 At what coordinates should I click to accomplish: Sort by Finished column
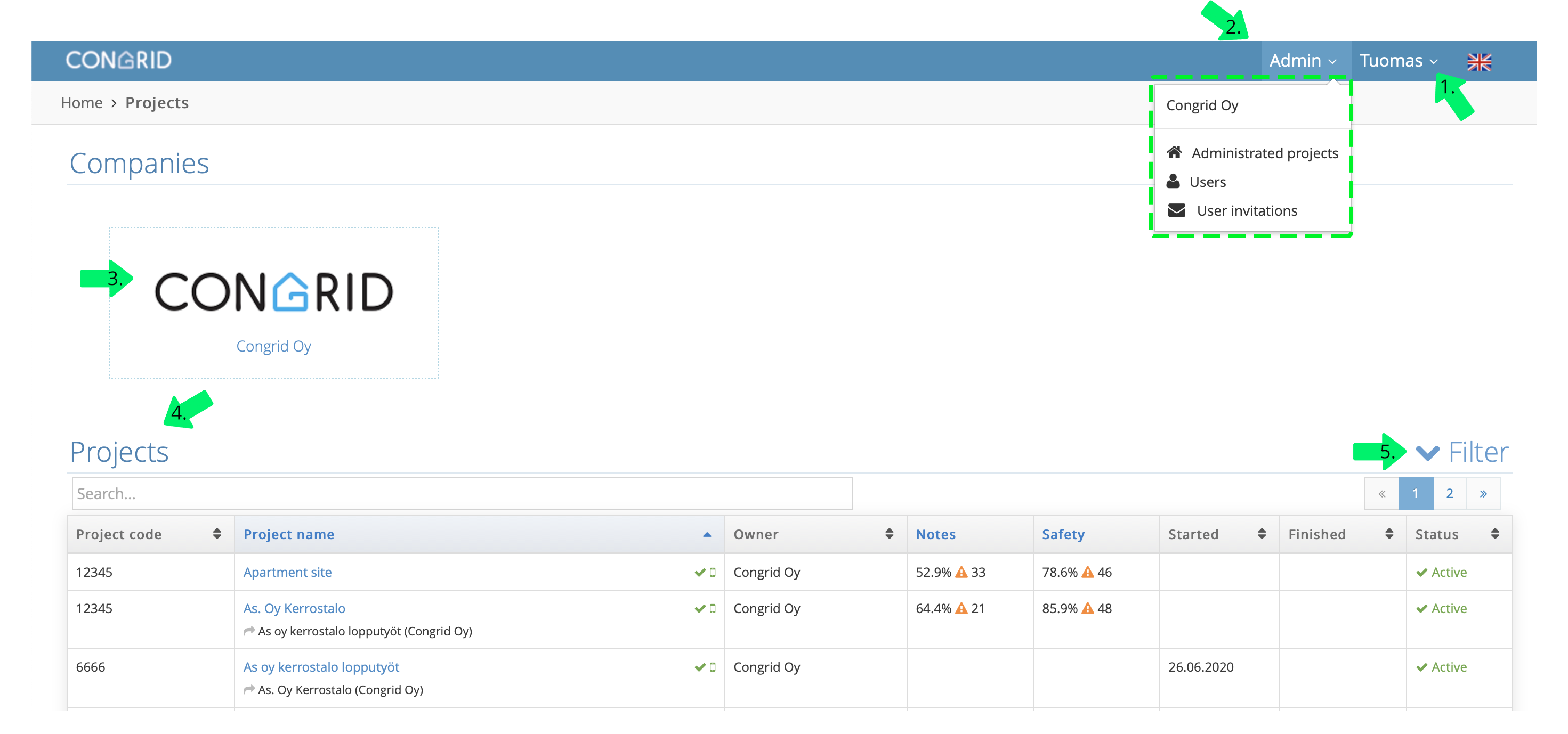tap(1341, 534)
